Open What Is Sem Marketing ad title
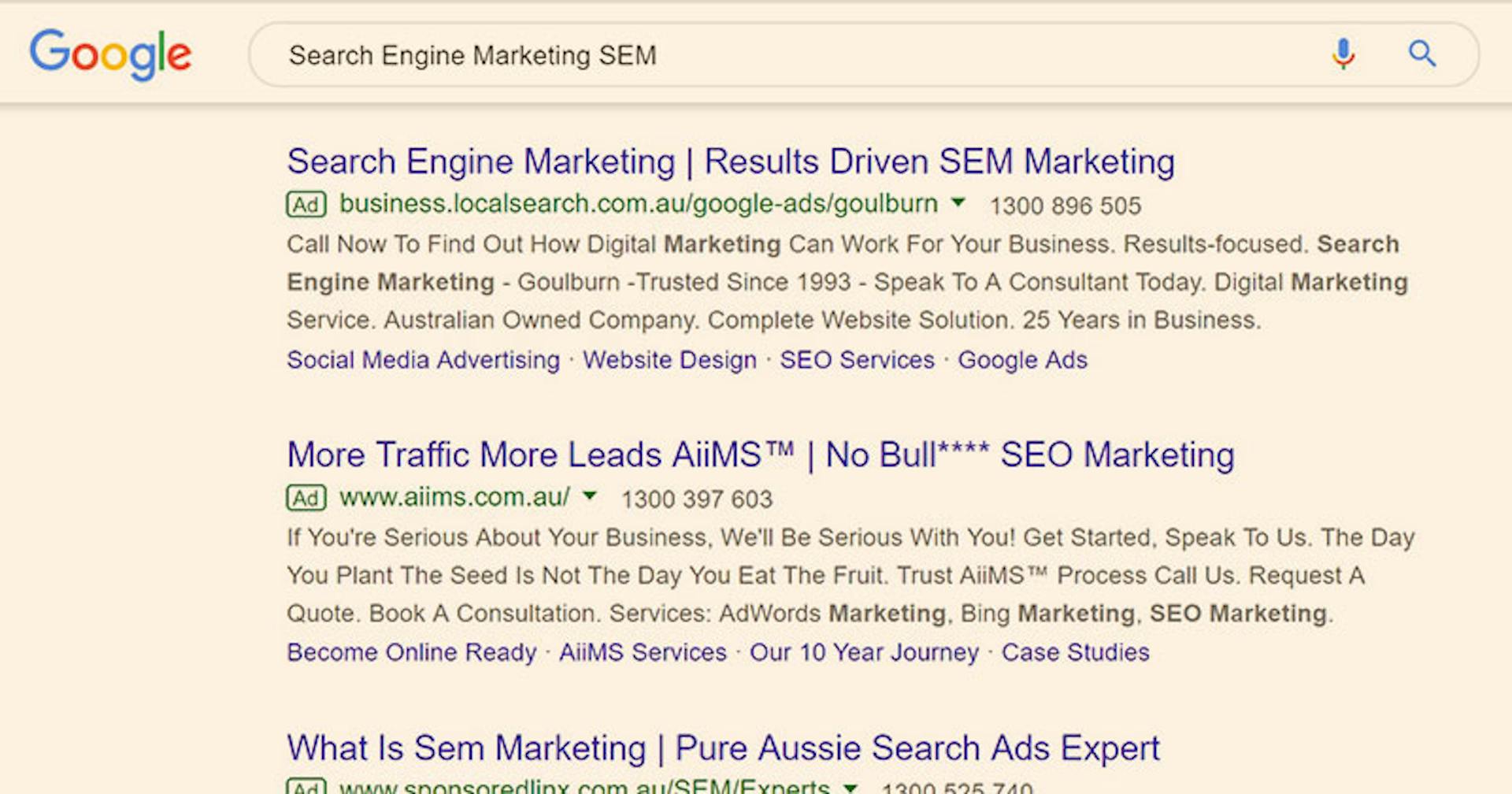The image size is (1512, 794). [x=723, y=748]
